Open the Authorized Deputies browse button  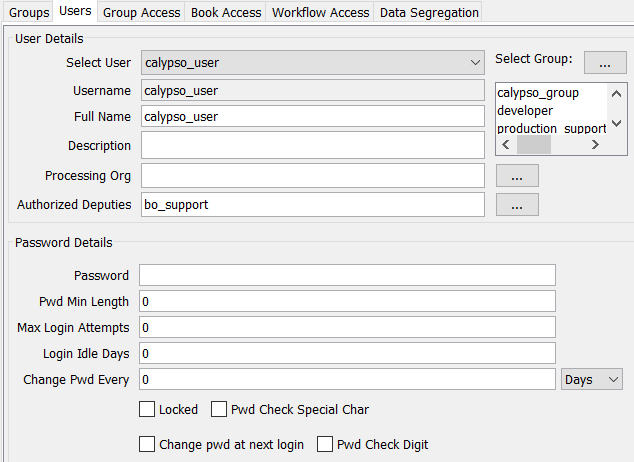point(517,205)
